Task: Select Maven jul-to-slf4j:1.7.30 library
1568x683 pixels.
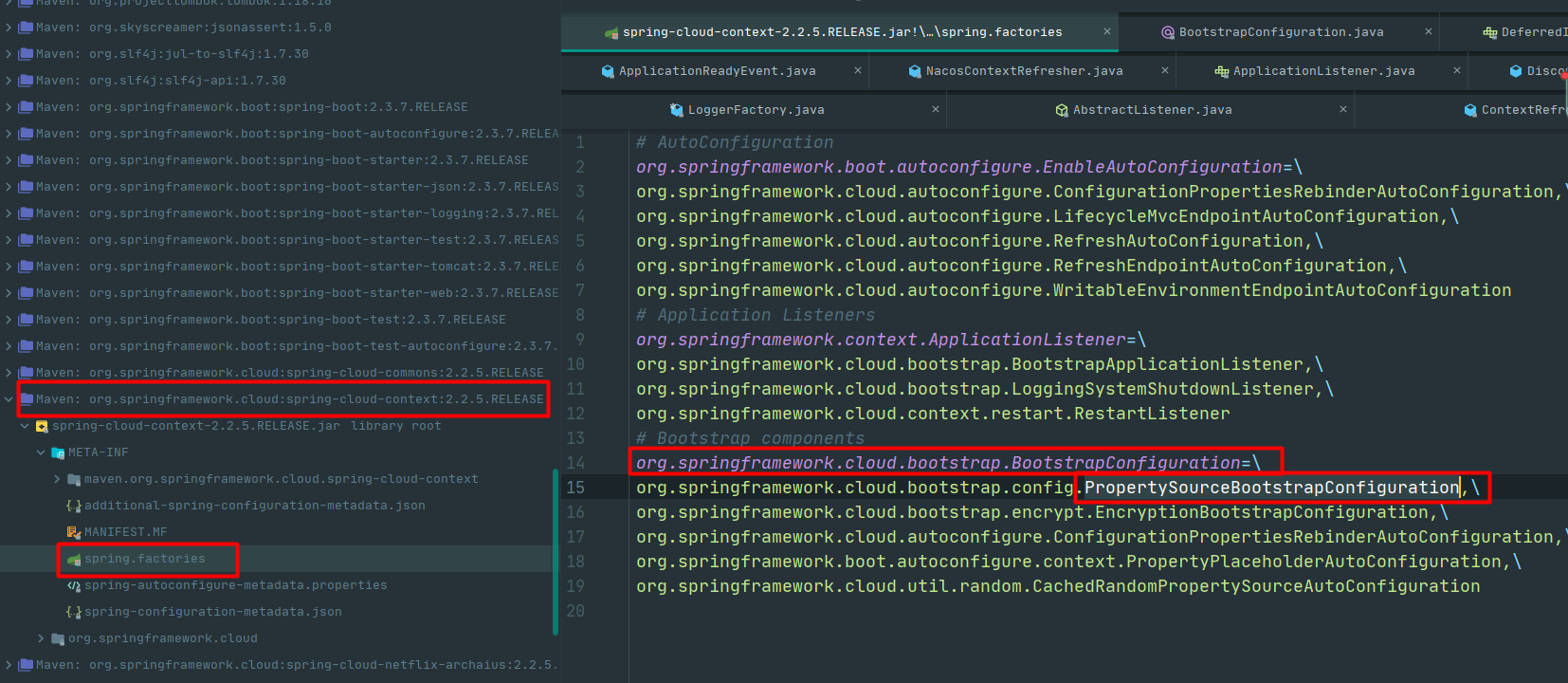Action: (x=172, y=54)
